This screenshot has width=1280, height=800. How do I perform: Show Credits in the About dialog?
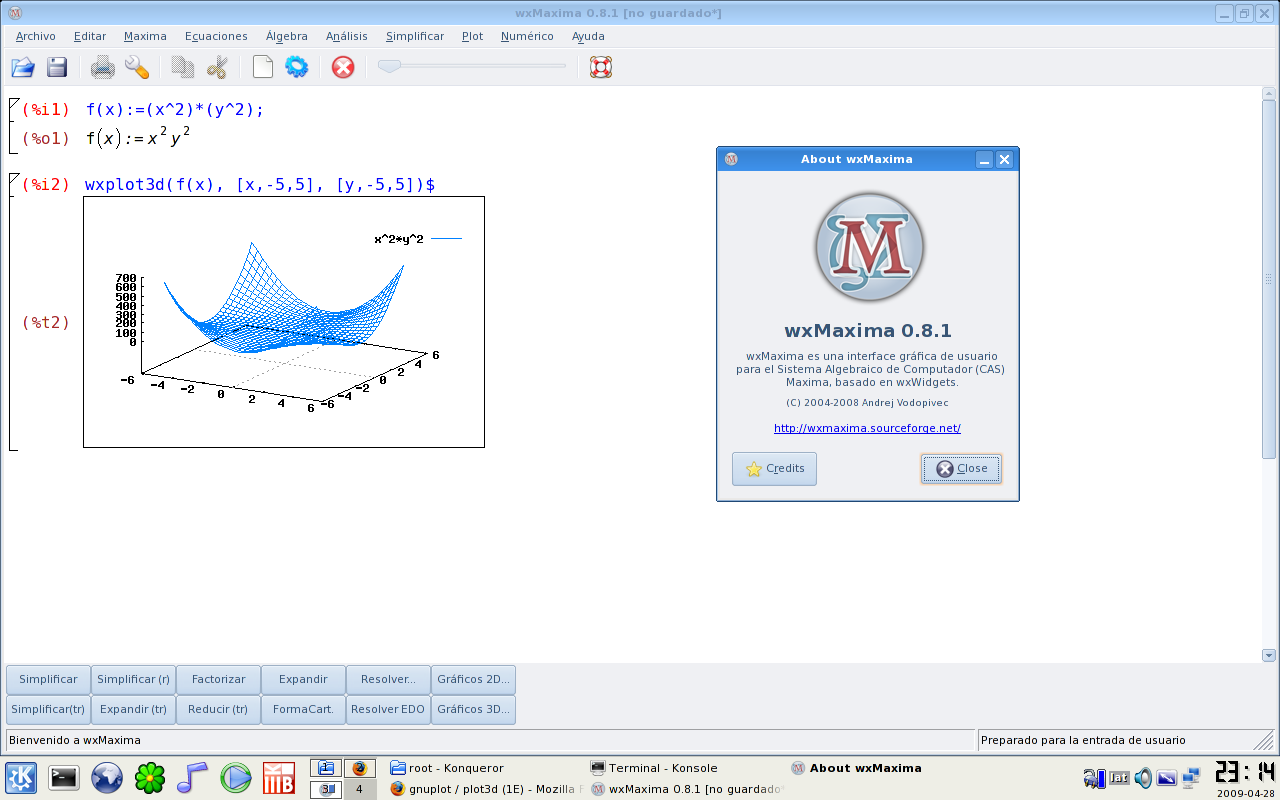tap(774, 468)
